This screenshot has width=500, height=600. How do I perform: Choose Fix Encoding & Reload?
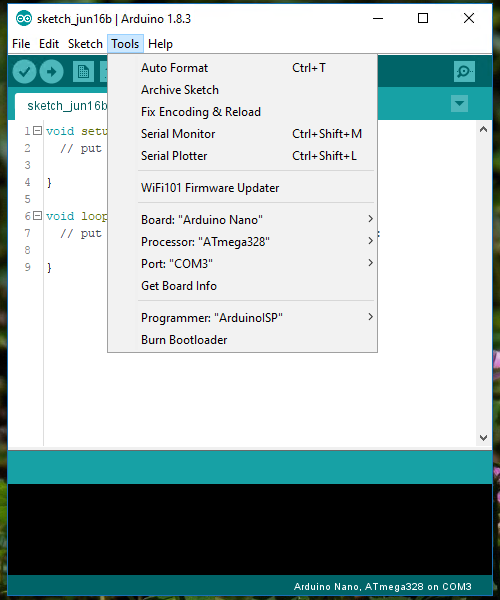coord(242,112)
